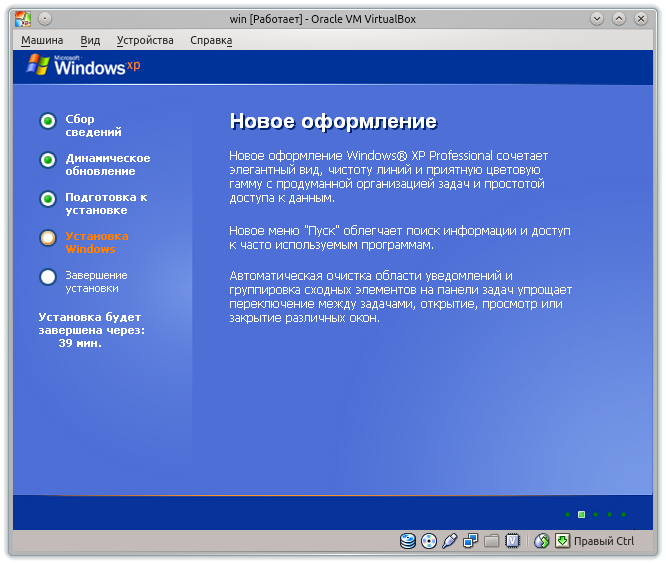Open the Вид menu
This screenshot has width=666, height=564.
(90, 40)
